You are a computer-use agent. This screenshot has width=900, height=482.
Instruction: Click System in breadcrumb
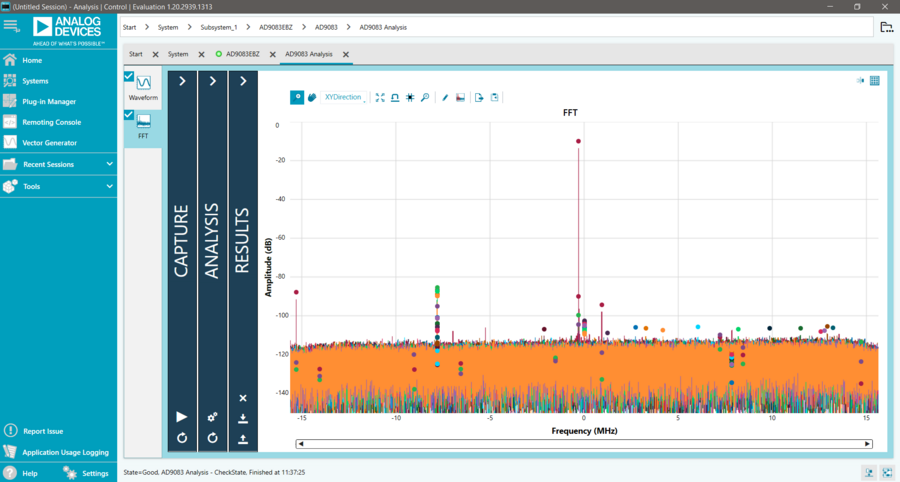pyautogui.click(x=168, y=28)
